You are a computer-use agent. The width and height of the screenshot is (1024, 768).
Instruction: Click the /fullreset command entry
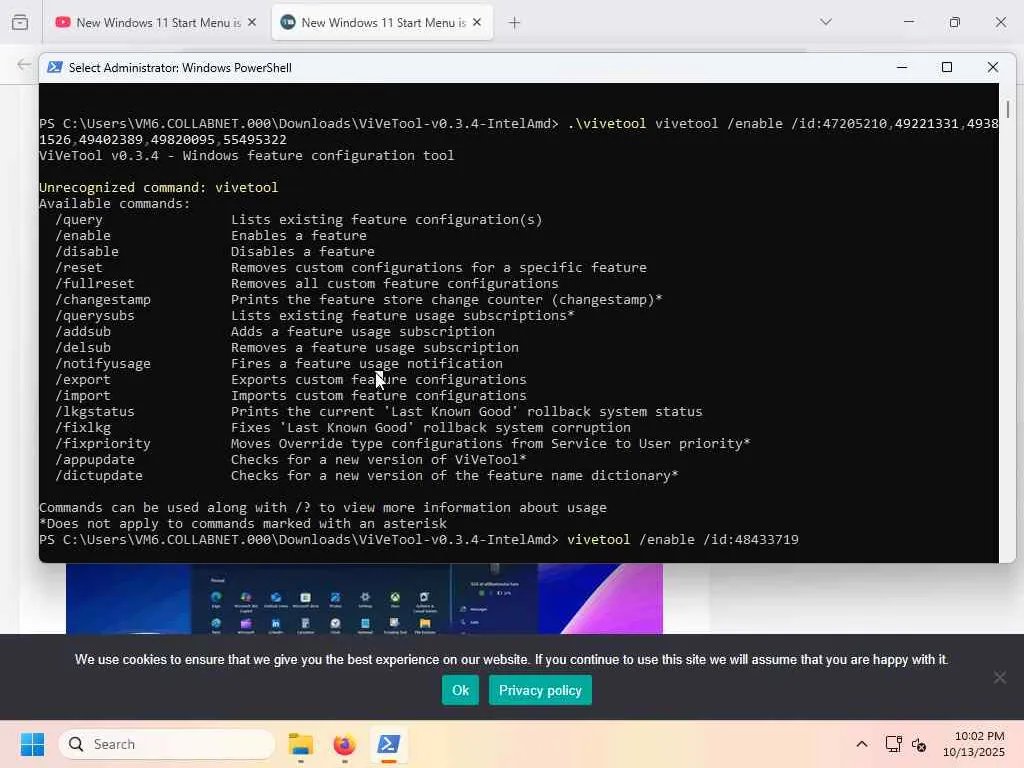pyautogui.click(x=307, y=283)
